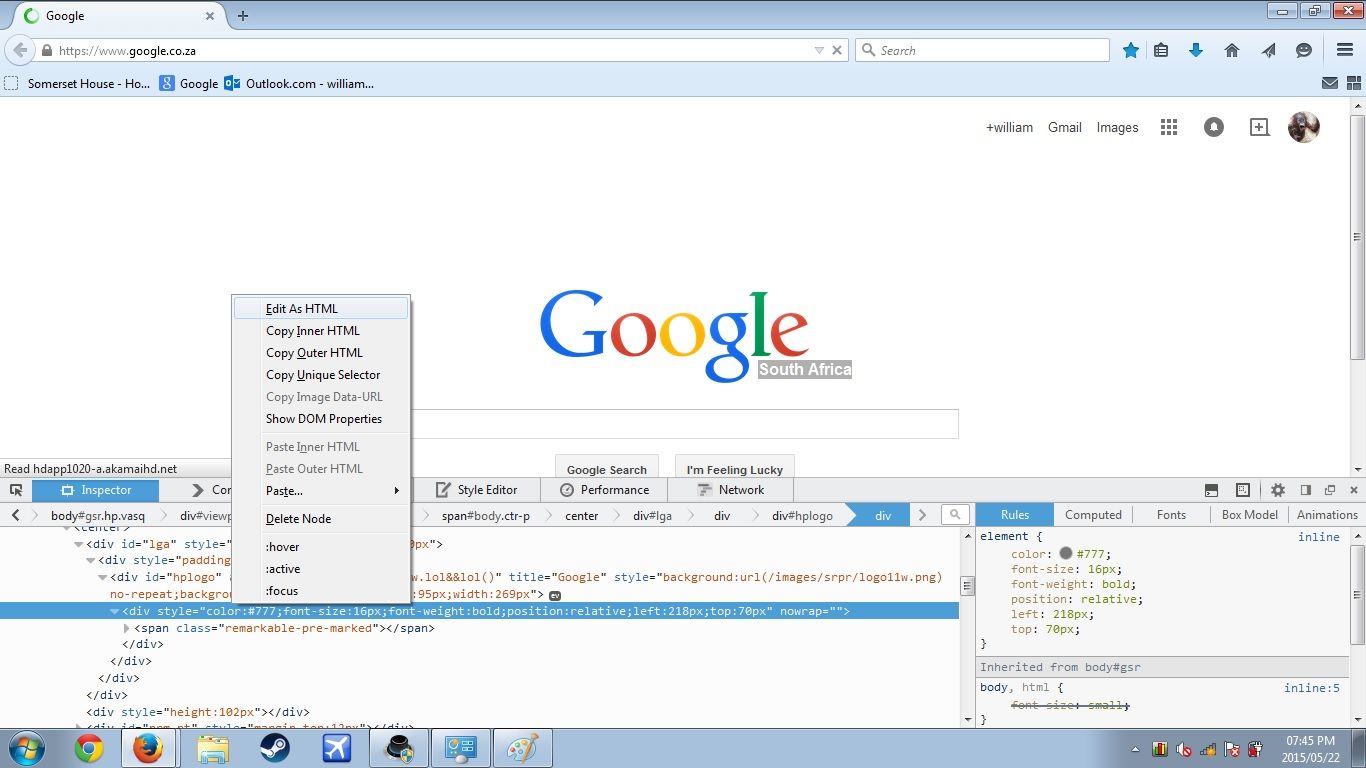Open the Paste submenu arrow
Viewport: 1366px width, 768px height.
pyautogui.click(x=398, y=491)
